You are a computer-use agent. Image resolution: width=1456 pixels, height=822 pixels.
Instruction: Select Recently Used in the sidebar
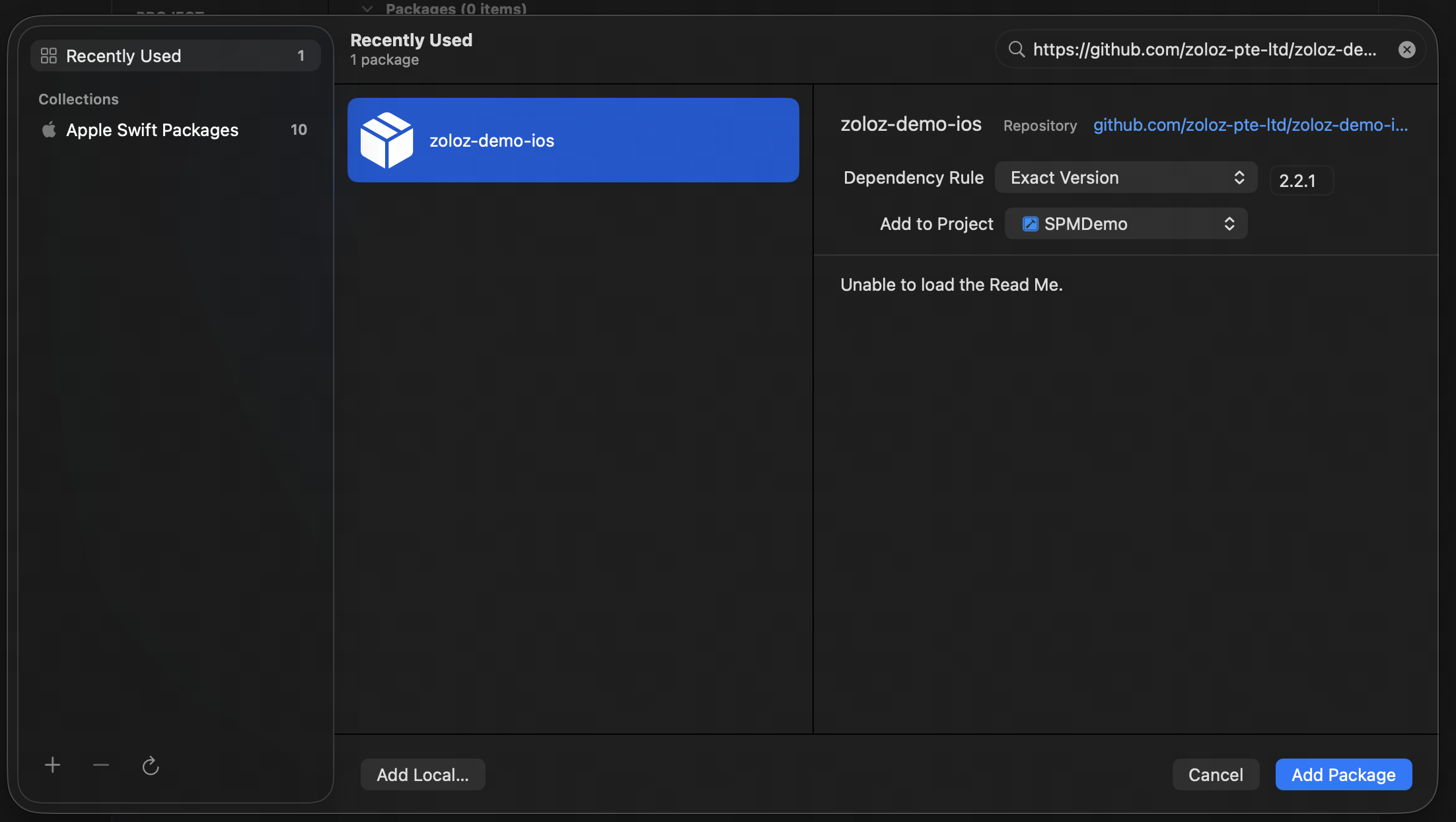[176, 56]
